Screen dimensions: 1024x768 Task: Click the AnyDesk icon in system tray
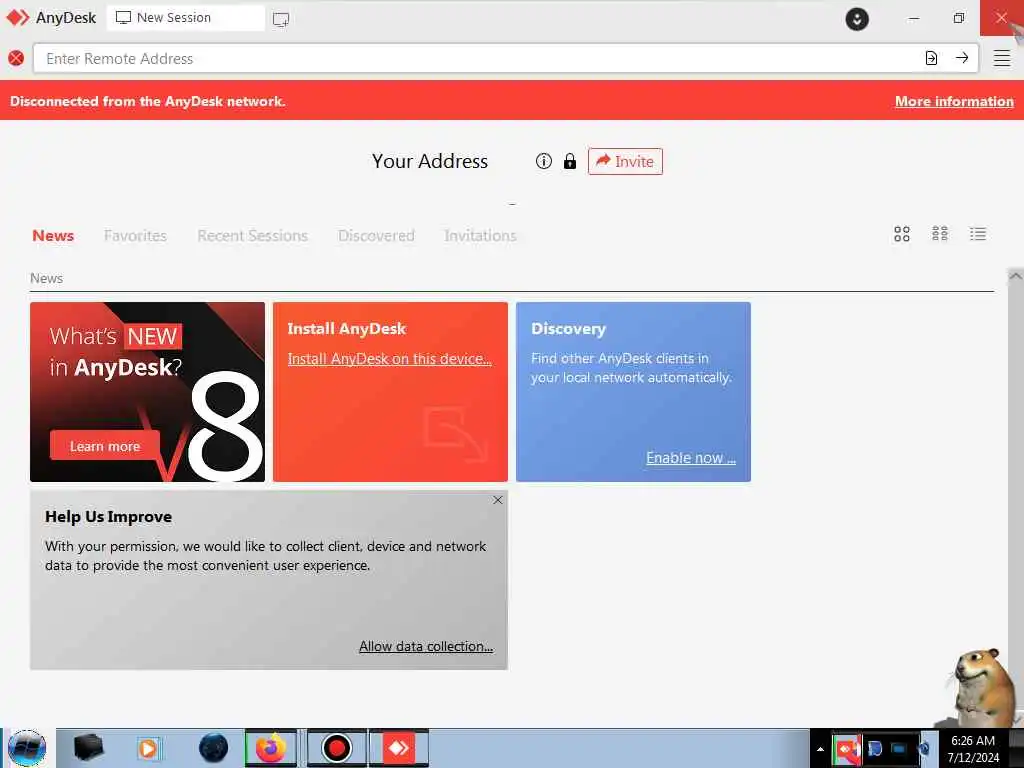pos(846,748)
